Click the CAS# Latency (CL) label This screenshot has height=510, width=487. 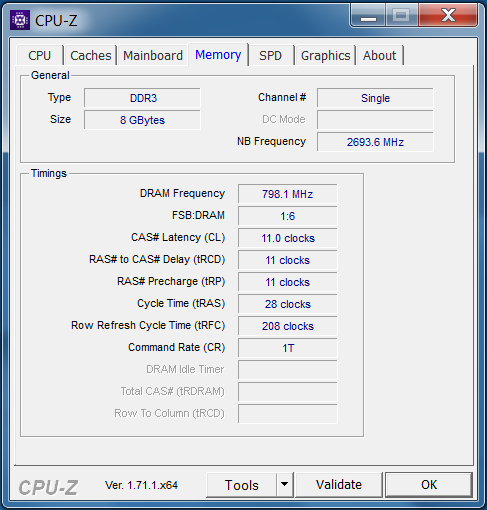[x=178, y=237]
